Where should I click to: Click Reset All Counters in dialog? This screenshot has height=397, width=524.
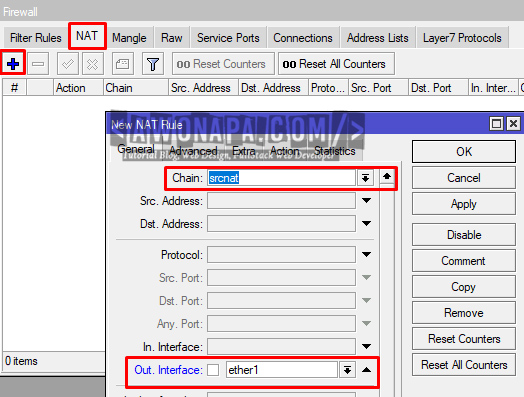[464, 365]
